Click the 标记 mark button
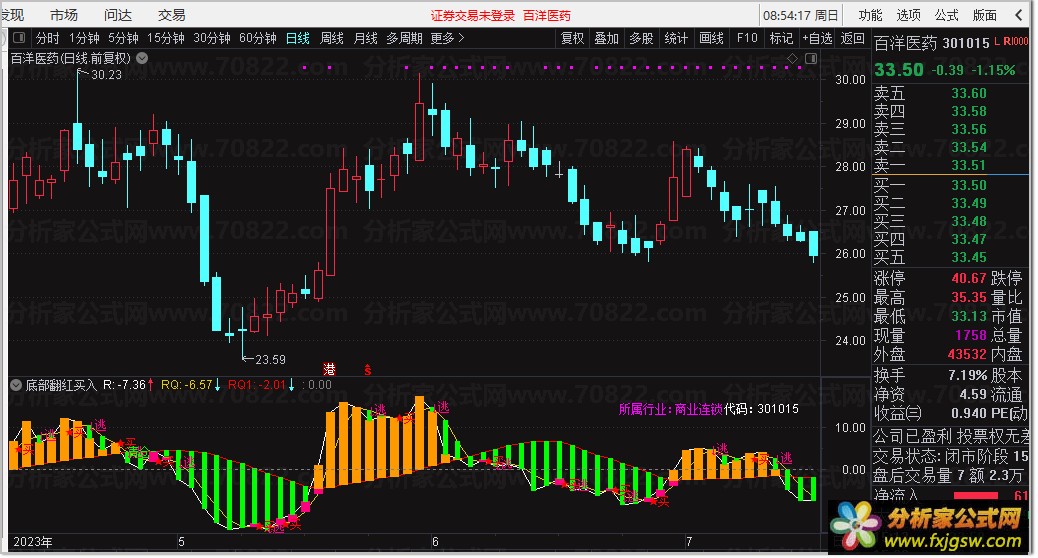Screen dimensions: 1038x558 point(781,38)
